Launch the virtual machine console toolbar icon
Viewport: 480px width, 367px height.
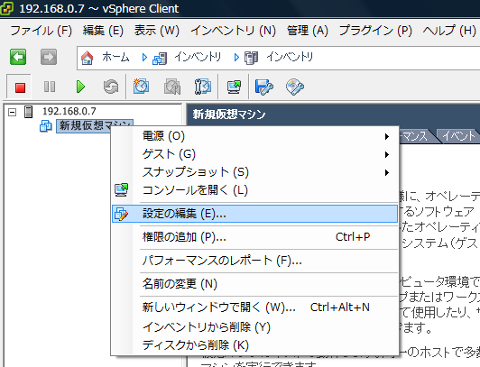(234, 87)
